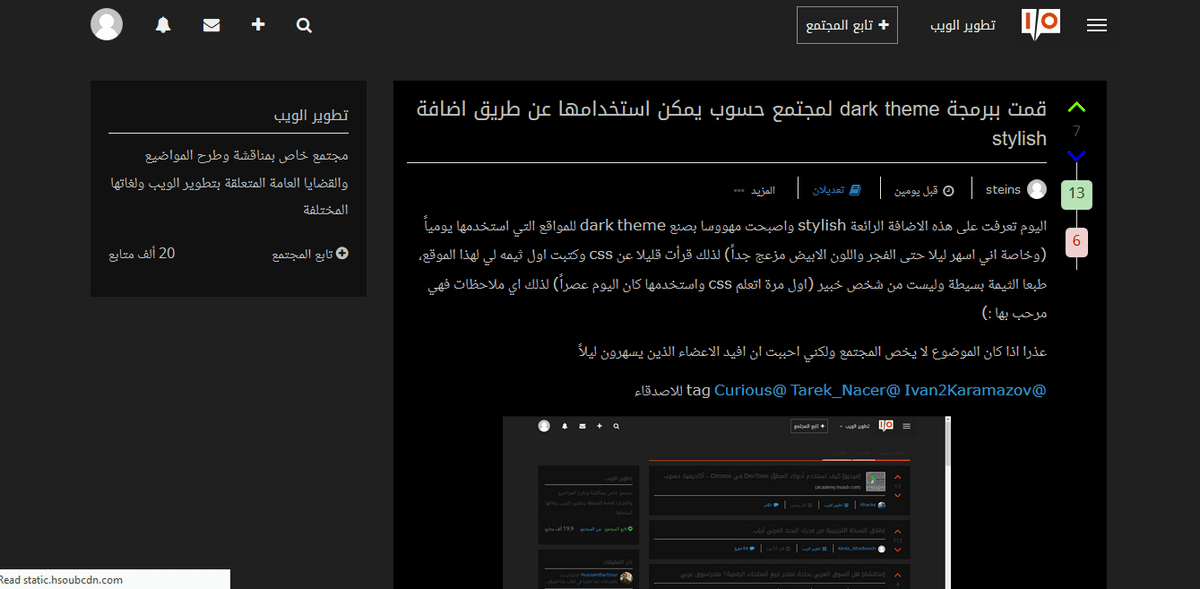
Task: Click the red 6 downvotes badge
Action: (x=1077, y=241)
